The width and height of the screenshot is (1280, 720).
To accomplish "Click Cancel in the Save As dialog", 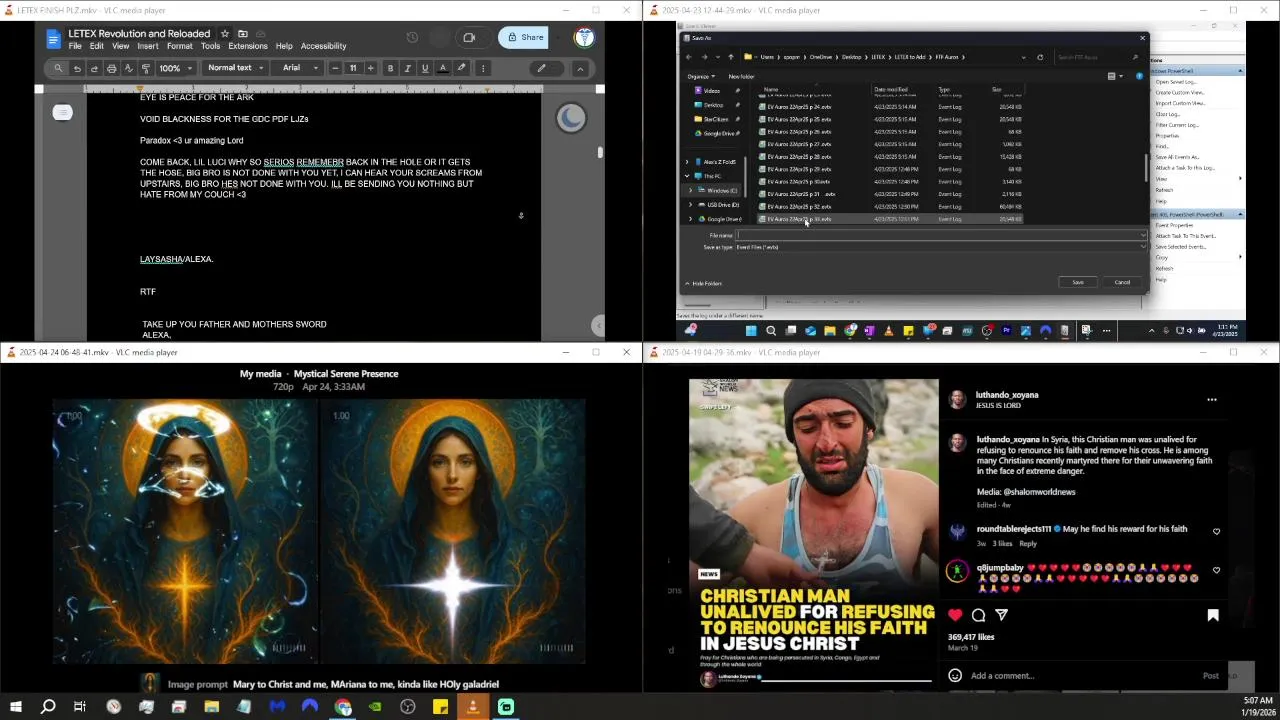I will click(1122, 282).
